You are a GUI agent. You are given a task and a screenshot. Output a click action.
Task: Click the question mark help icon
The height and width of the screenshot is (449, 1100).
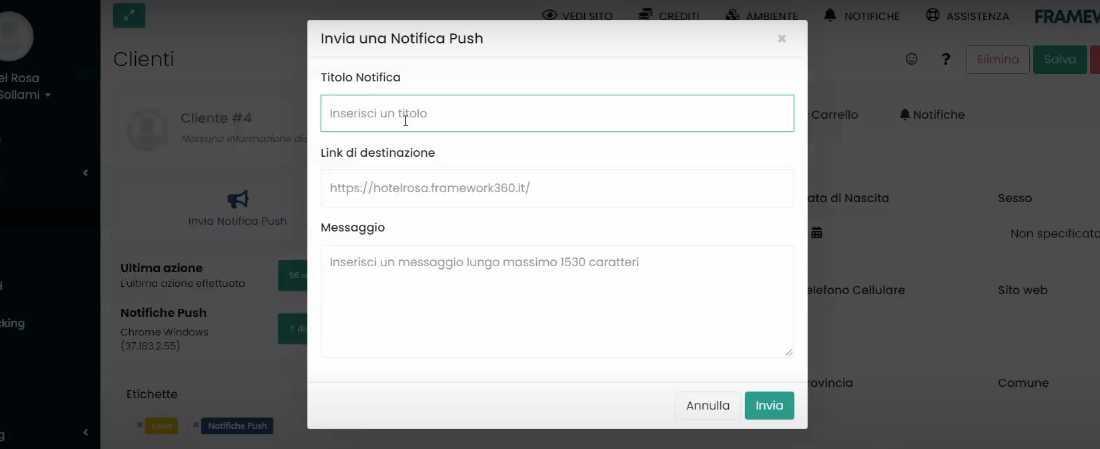[x=946, y=59]
